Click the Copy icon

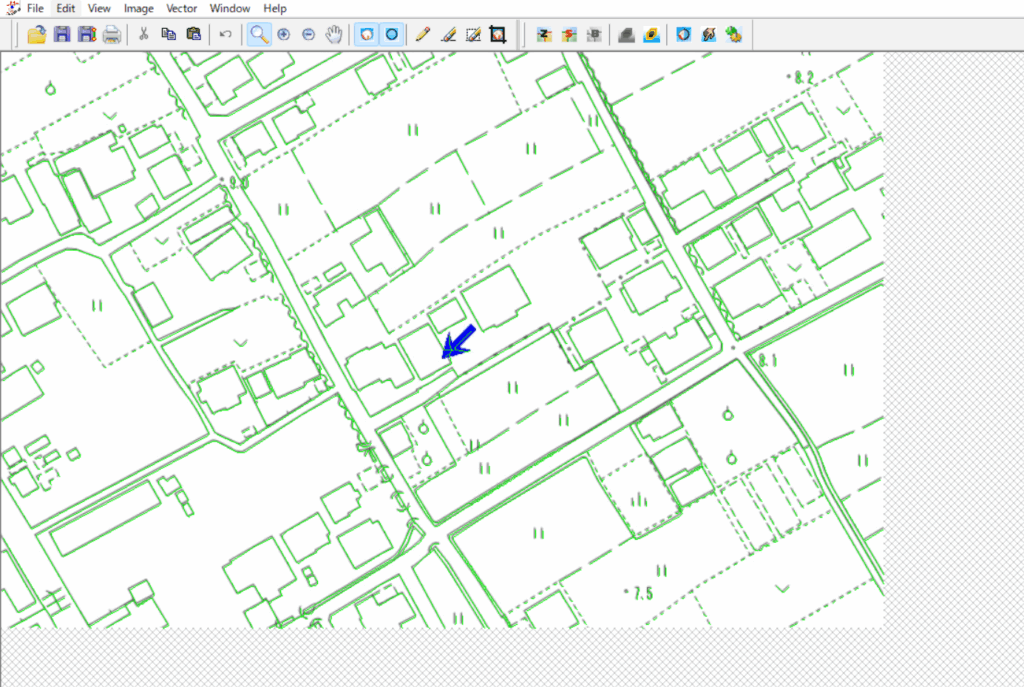click(168, 34)
